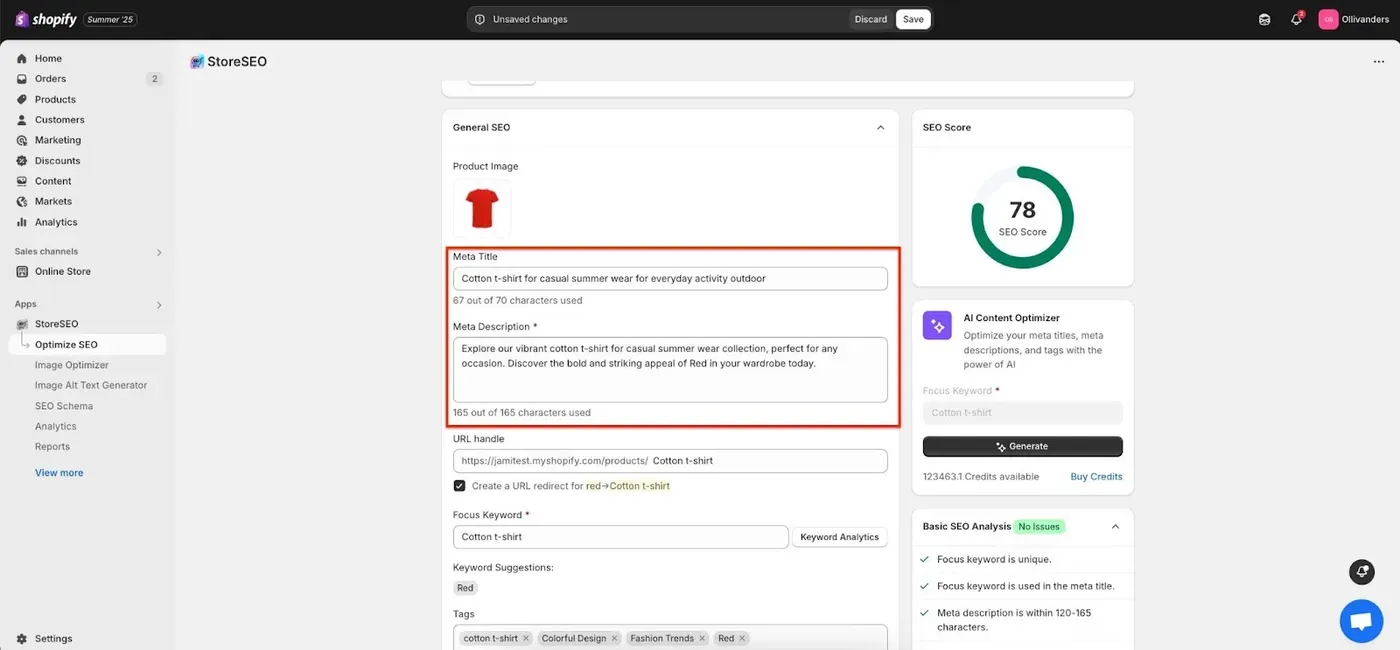Click the Discard button
The image size is (1400, 650).
871,19
